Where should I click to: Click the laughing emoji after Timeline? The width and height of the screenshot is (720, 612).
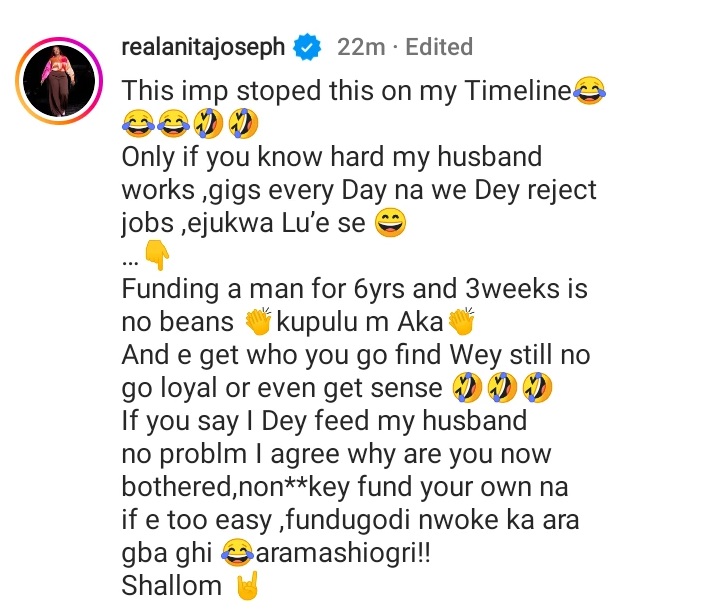point(590,91)
